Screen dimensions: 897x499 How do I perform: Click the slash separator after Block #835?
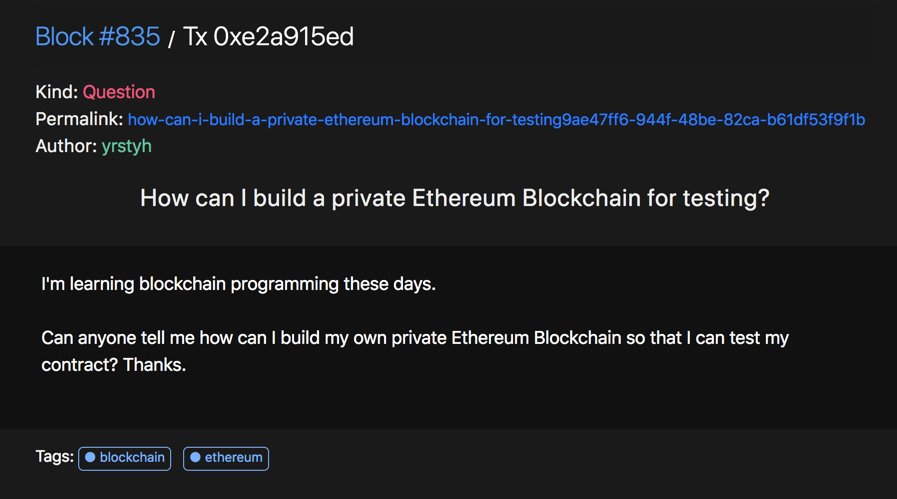pyautogui.click(x=171, y=39)
